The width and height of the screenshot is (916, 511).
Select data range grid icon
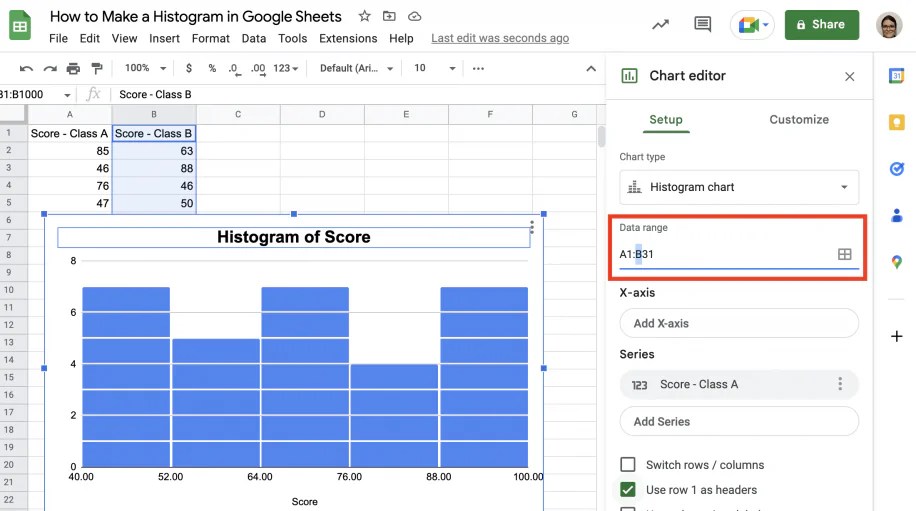pyautogui.click(x=845, y=254)
